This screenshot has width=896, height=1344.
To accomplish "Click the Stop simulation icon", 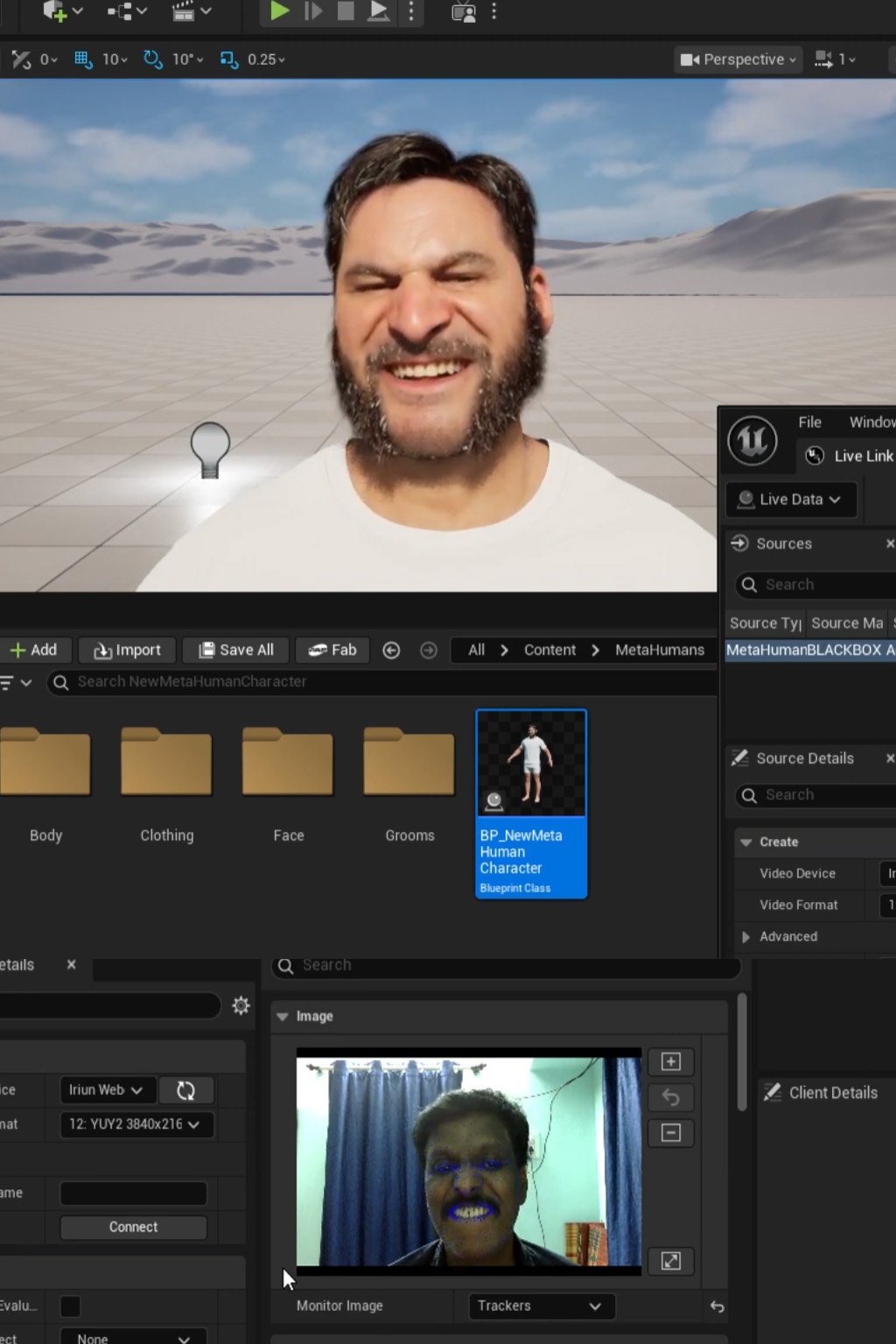I will pos(346,10).
